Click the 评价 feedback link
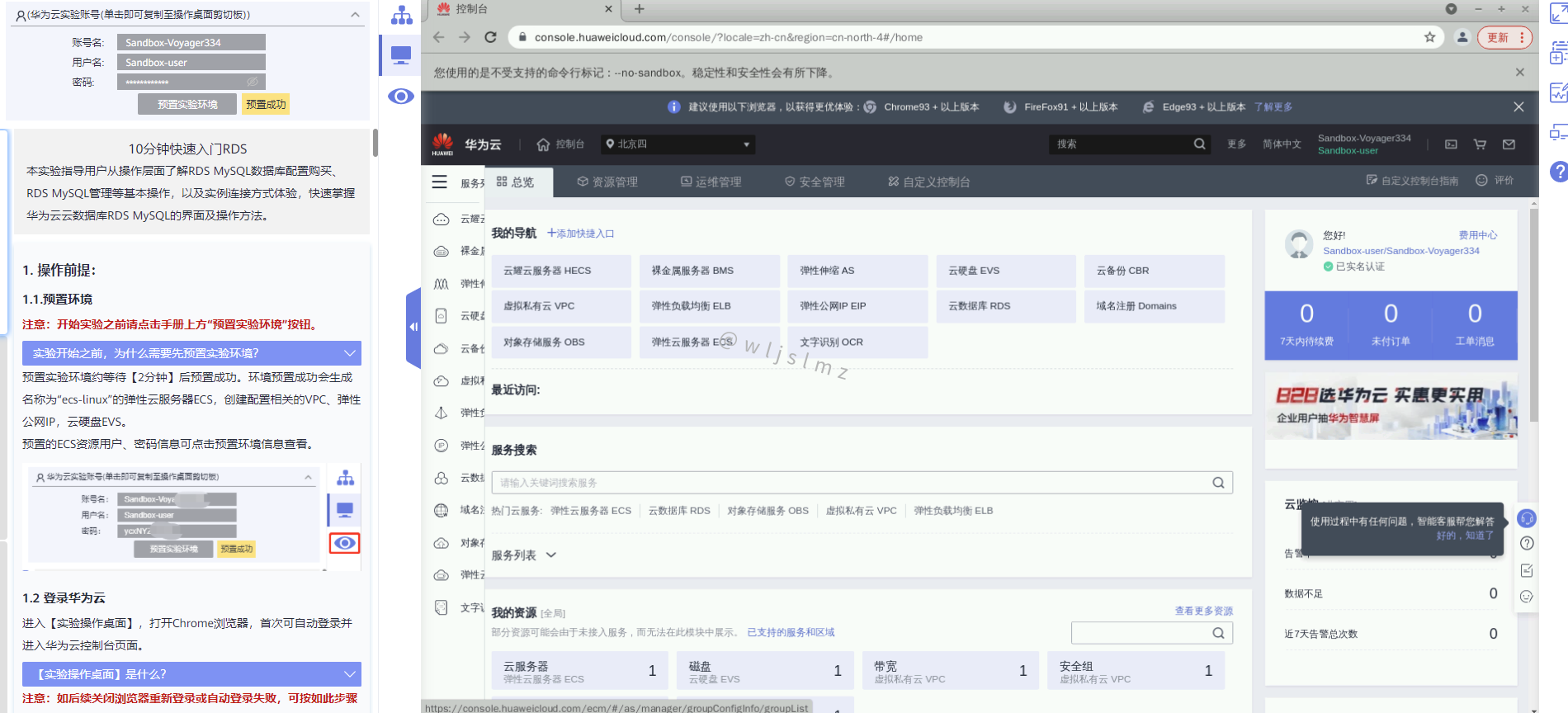The width and height of the screenshot is (1568, 713). (x=1495, y=180)
